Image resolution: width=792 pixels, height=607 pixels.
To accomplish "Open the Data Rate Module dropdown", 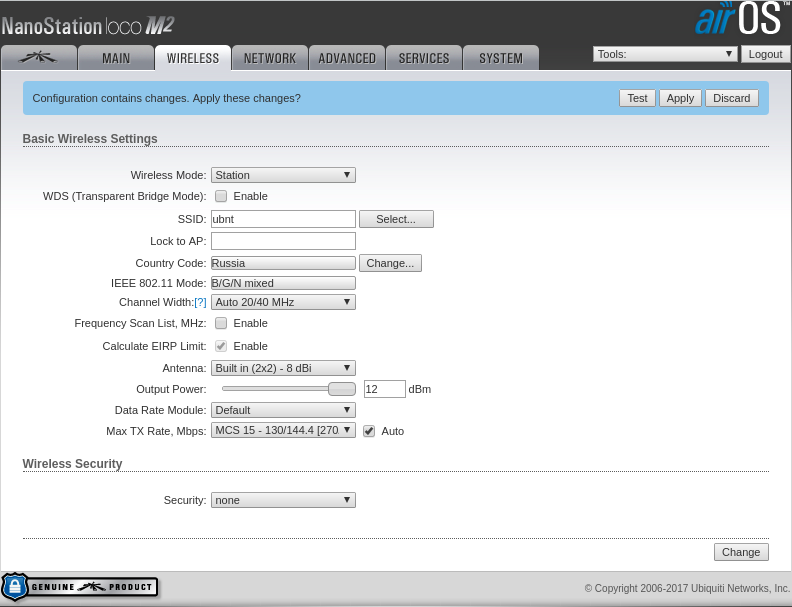I will coord(283,410).
